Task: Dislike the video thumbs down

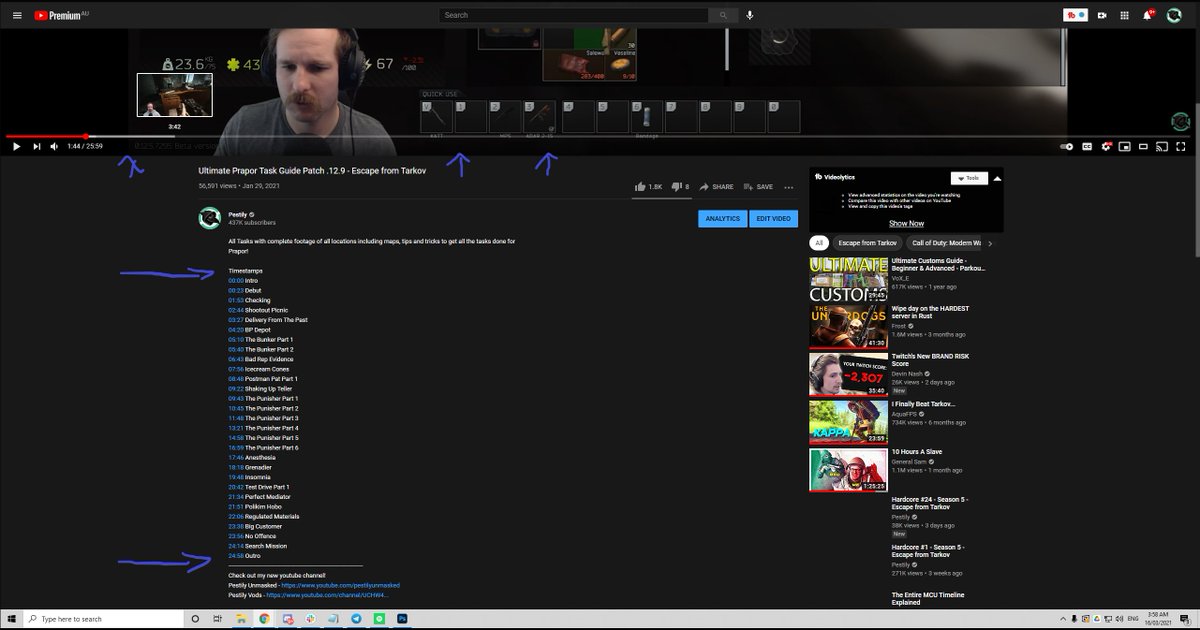Action: pyautogui.click(x=679, y=187)
